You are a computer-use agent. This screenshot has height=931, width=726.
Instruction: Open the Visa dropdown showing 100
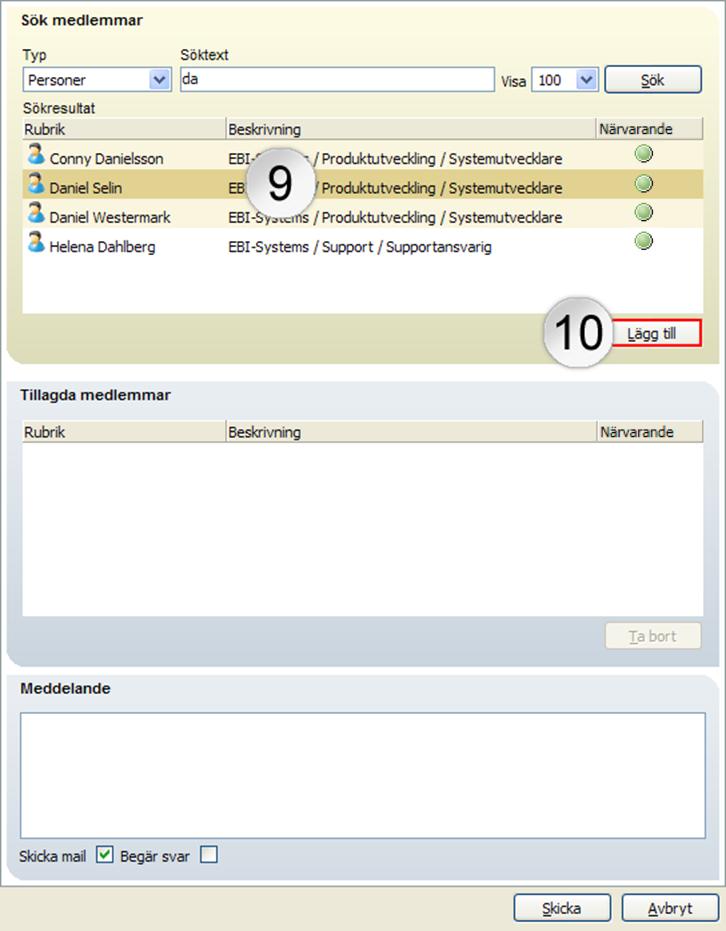pyautogui.click(x=565, y=80)
